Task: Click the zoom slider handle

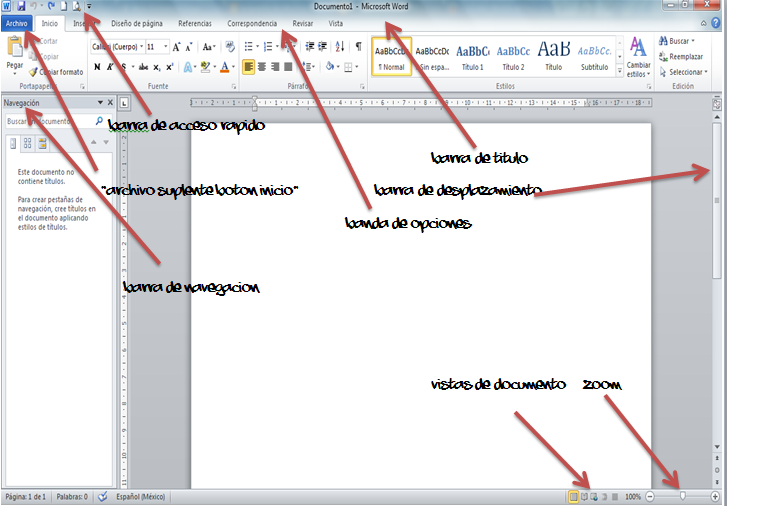Action: point(682,496)
